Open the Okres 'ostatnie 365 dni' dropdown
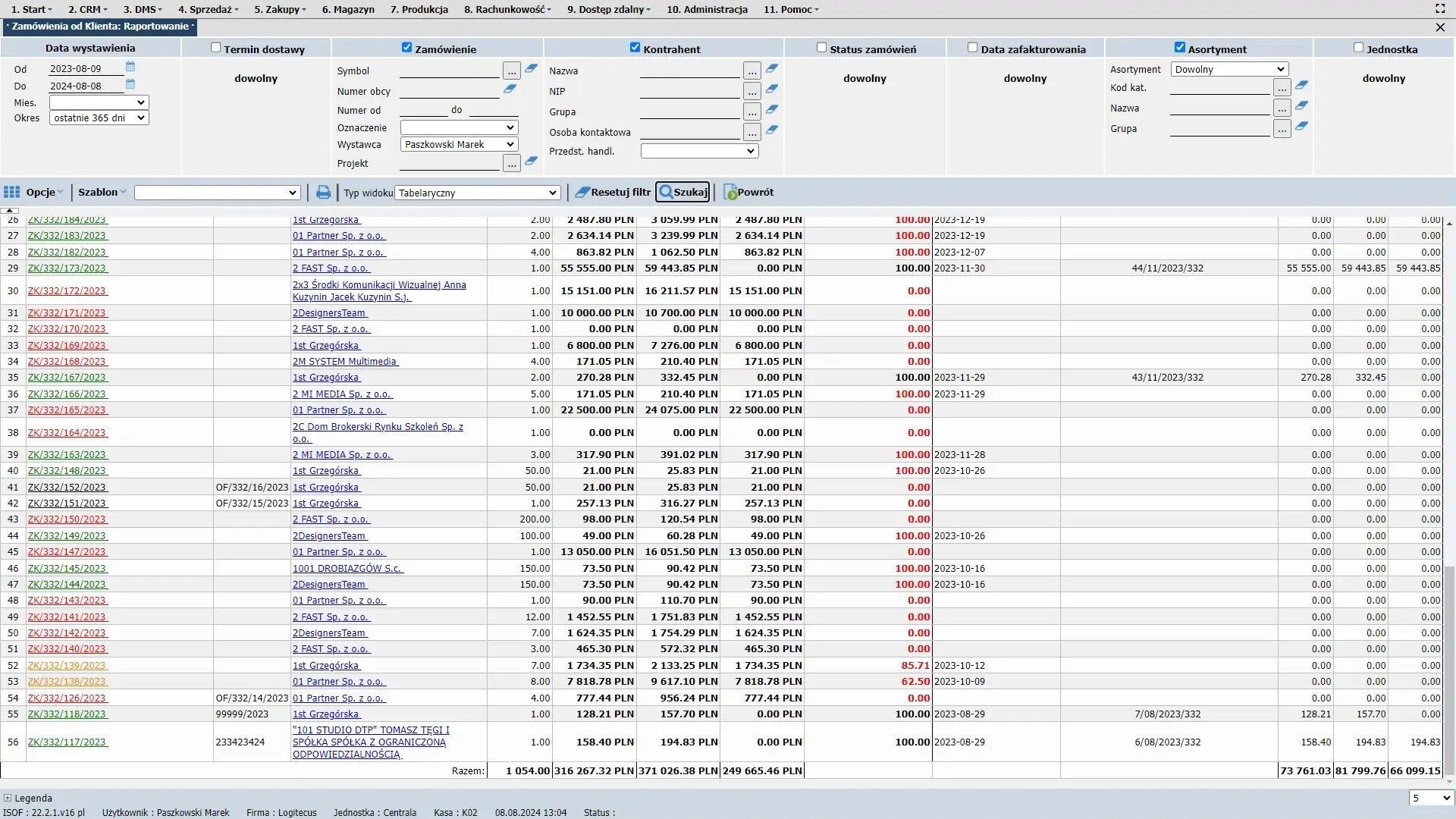 [99, 118]
